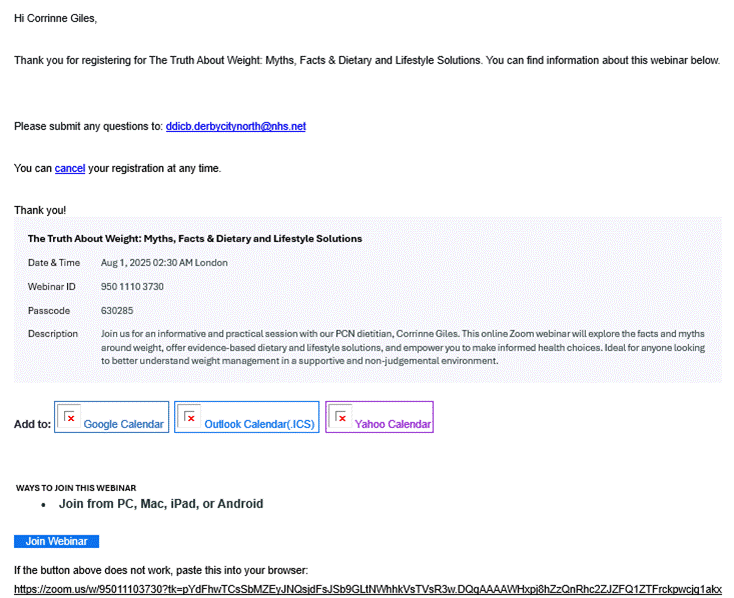Click the Add to: label

tap(32, 424)
